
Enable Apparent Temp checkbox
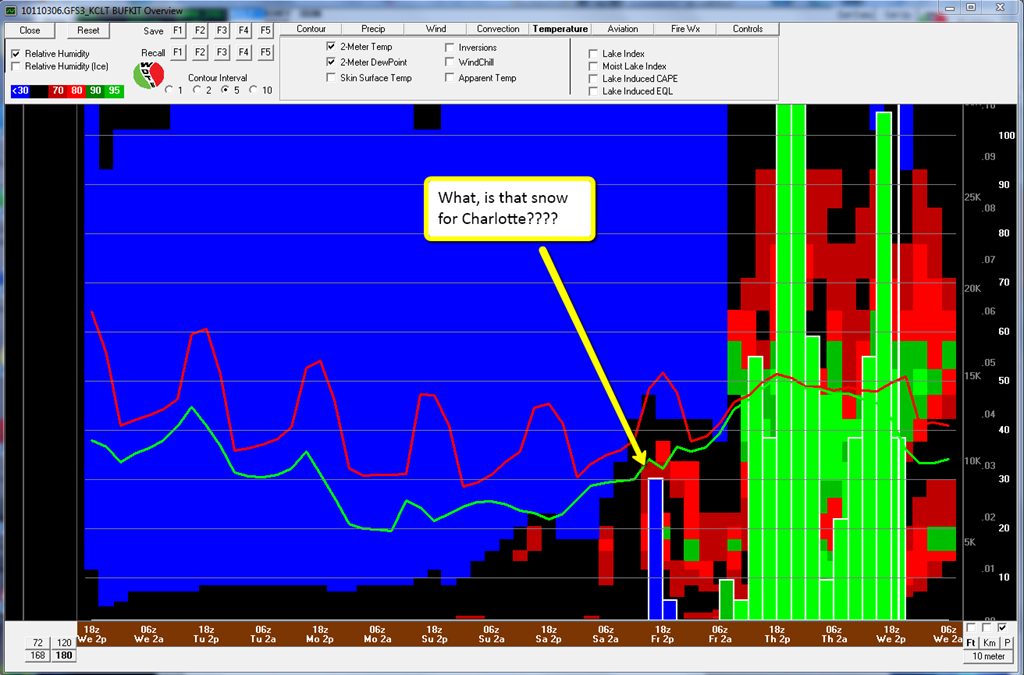click(x=449, y=78)
